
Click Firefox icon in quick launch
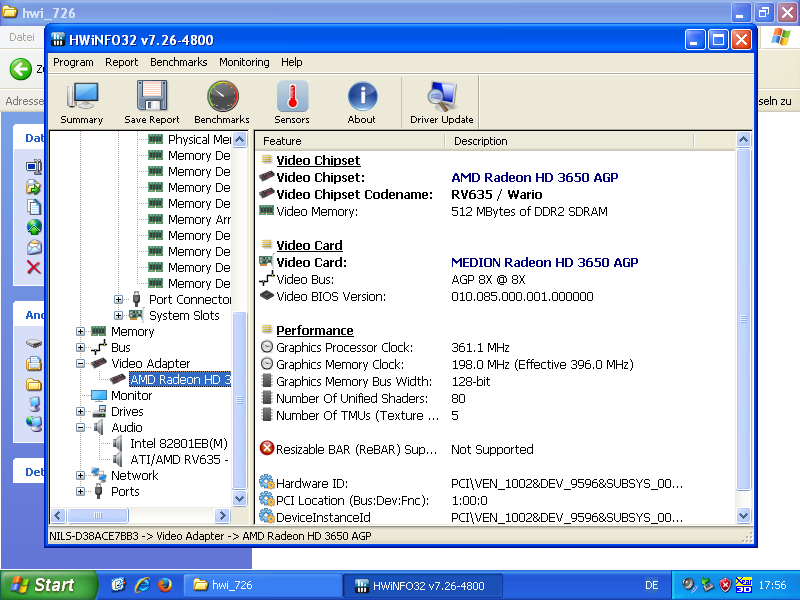165,585
